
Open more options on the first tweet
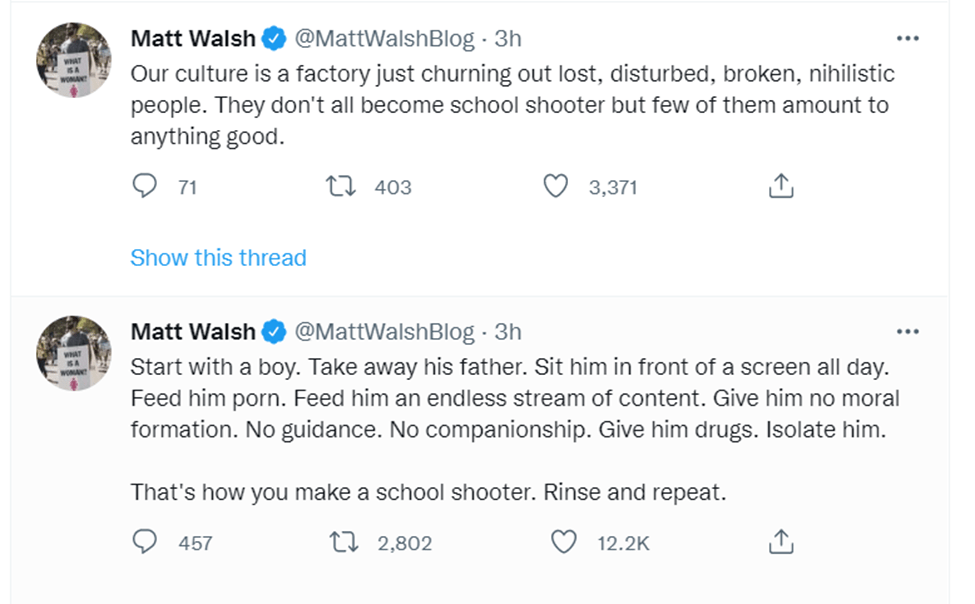(x=907, y=39)
